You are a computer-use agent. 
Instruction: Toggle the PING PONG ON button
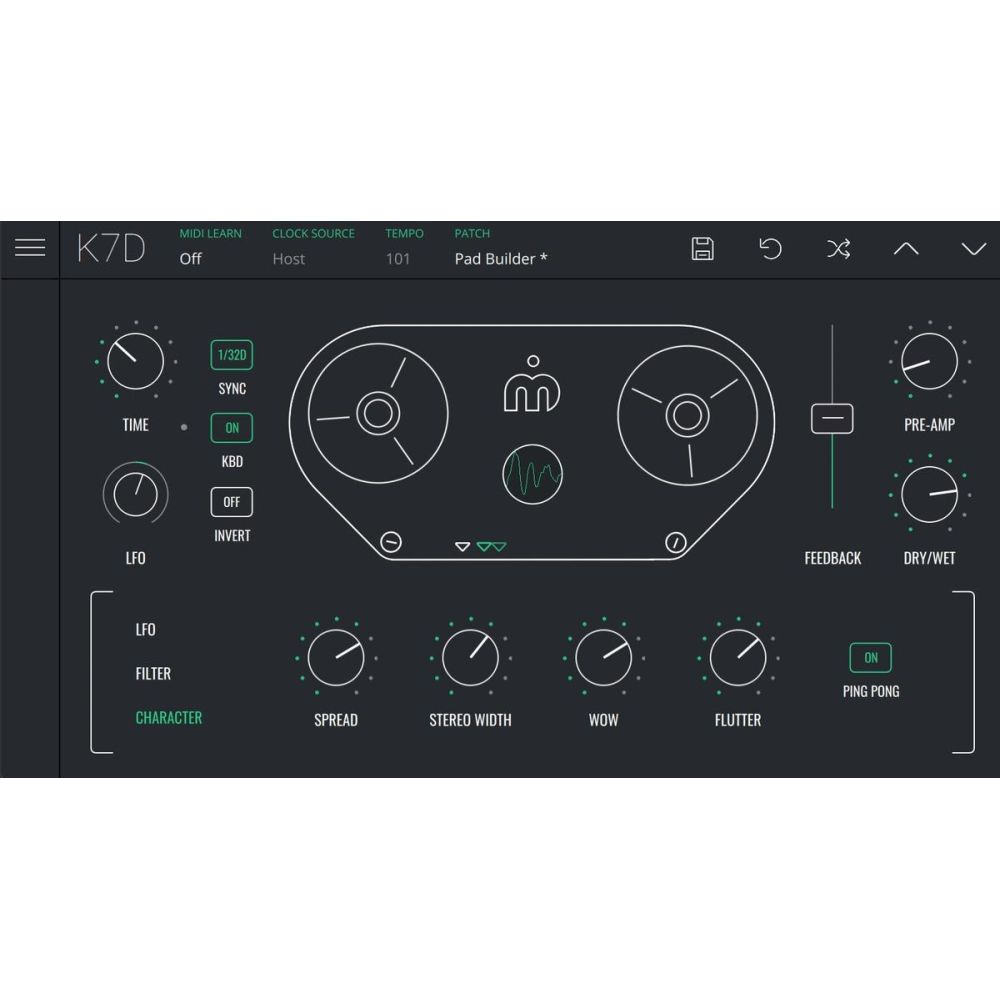[871, 658]
